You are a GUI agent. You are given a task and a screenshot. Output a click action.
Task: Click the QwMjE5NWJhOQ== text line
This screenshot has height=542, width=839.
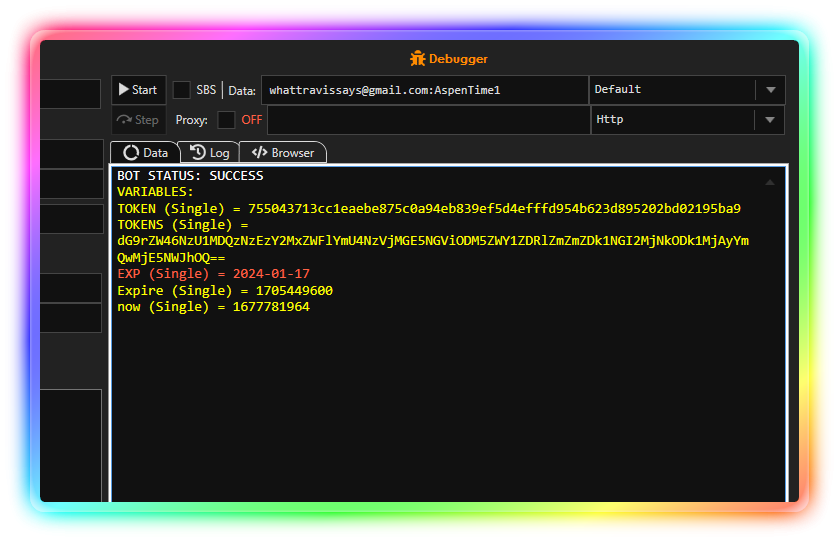pos(171,258)
